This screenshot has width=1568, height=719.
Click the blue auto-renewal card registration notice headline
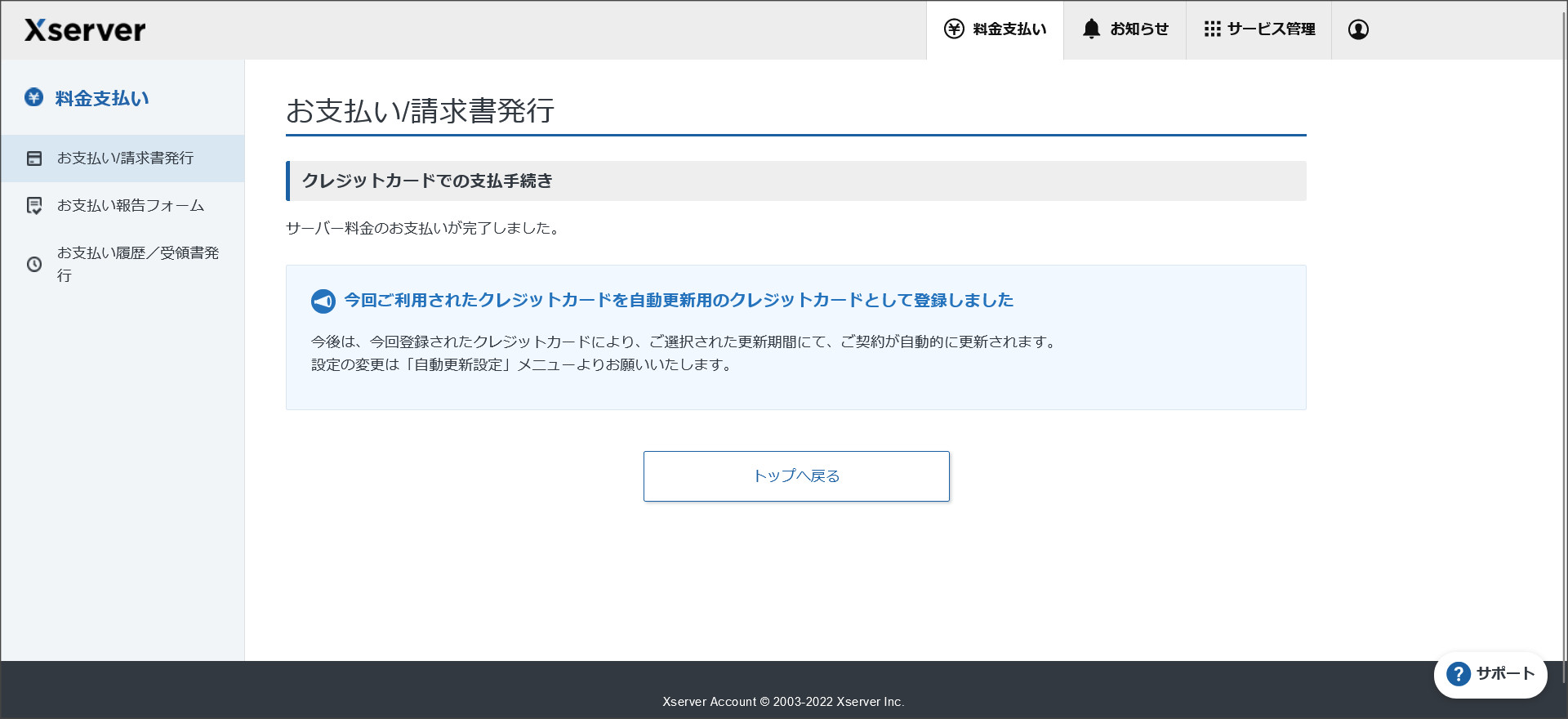click(679, 300)
